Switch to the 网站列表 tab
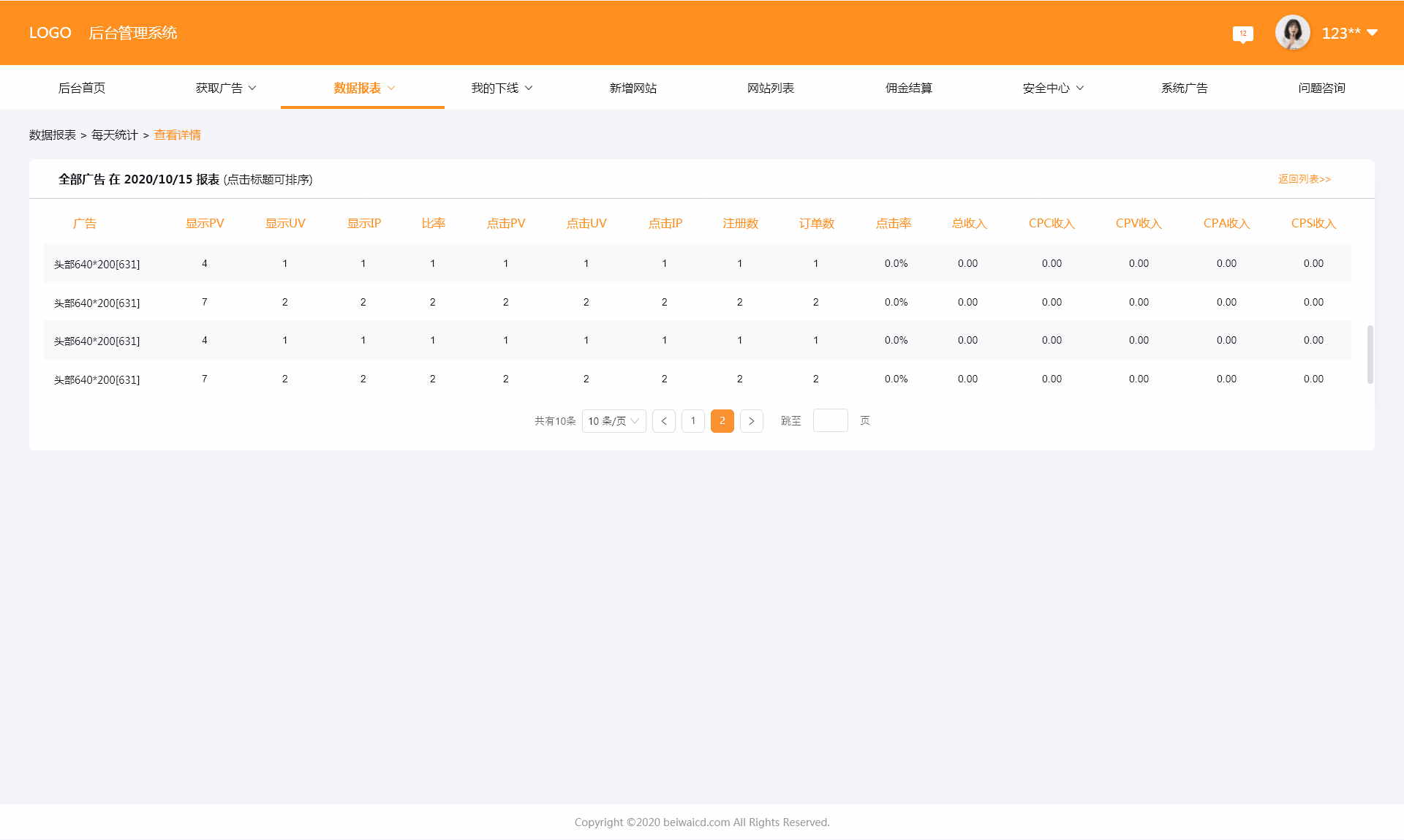The image size is (1404, 840). pos(770,88)
